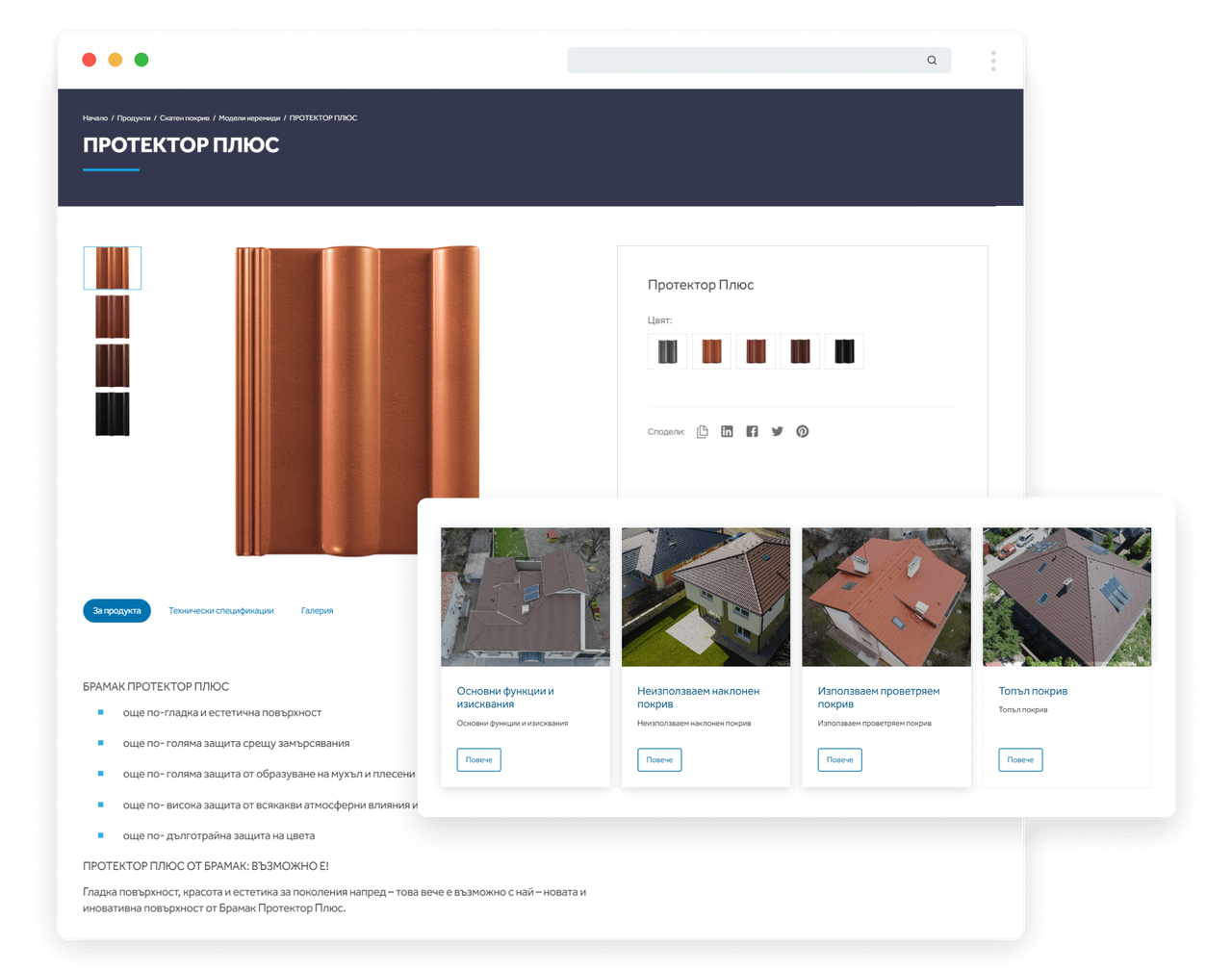Select the gray tile color swatch
The width and height of the screenshot is (1232, 971).
[x=667, y=351]
